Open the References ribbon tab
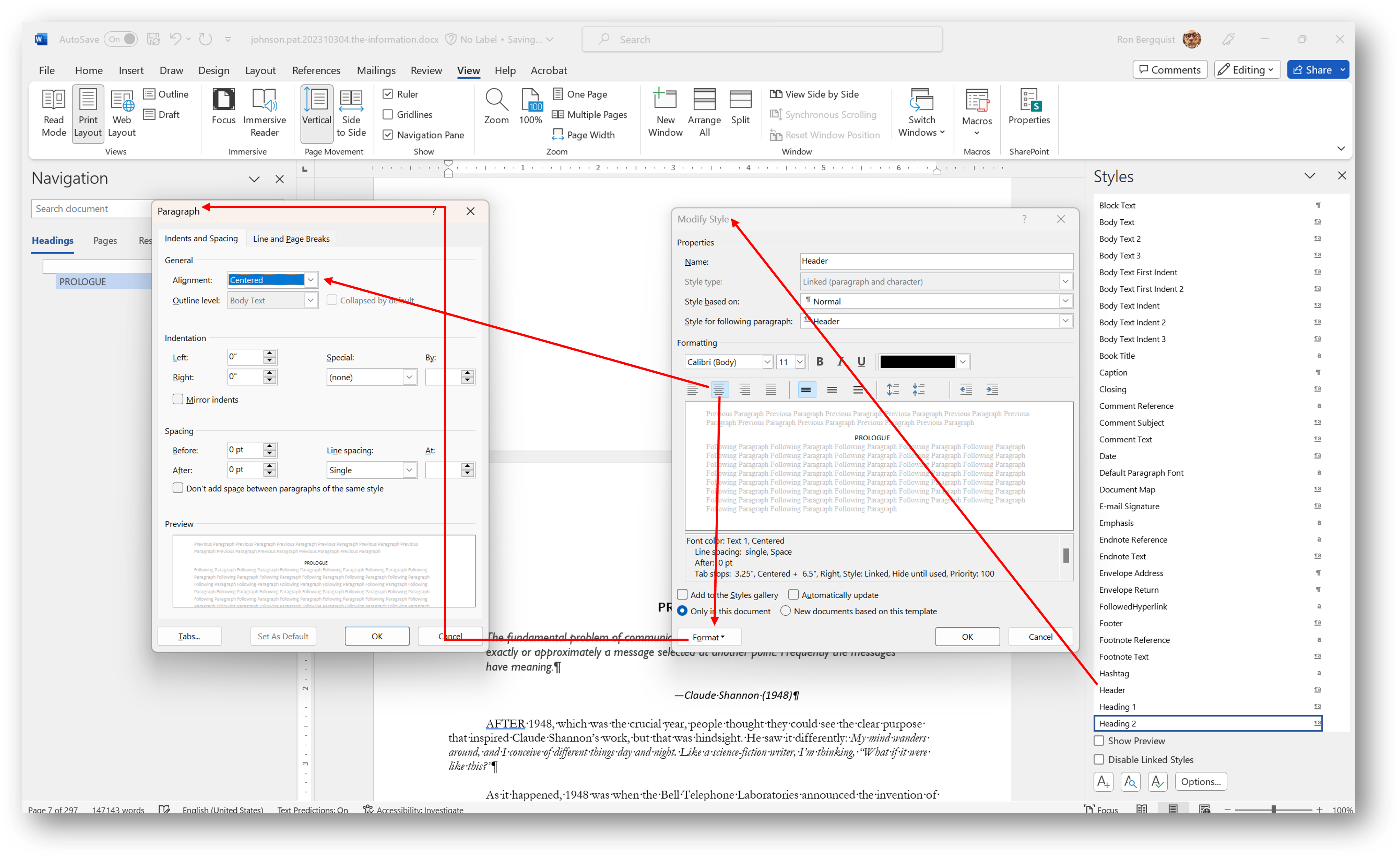This screenshot has height=858, width=1400. 316,70
